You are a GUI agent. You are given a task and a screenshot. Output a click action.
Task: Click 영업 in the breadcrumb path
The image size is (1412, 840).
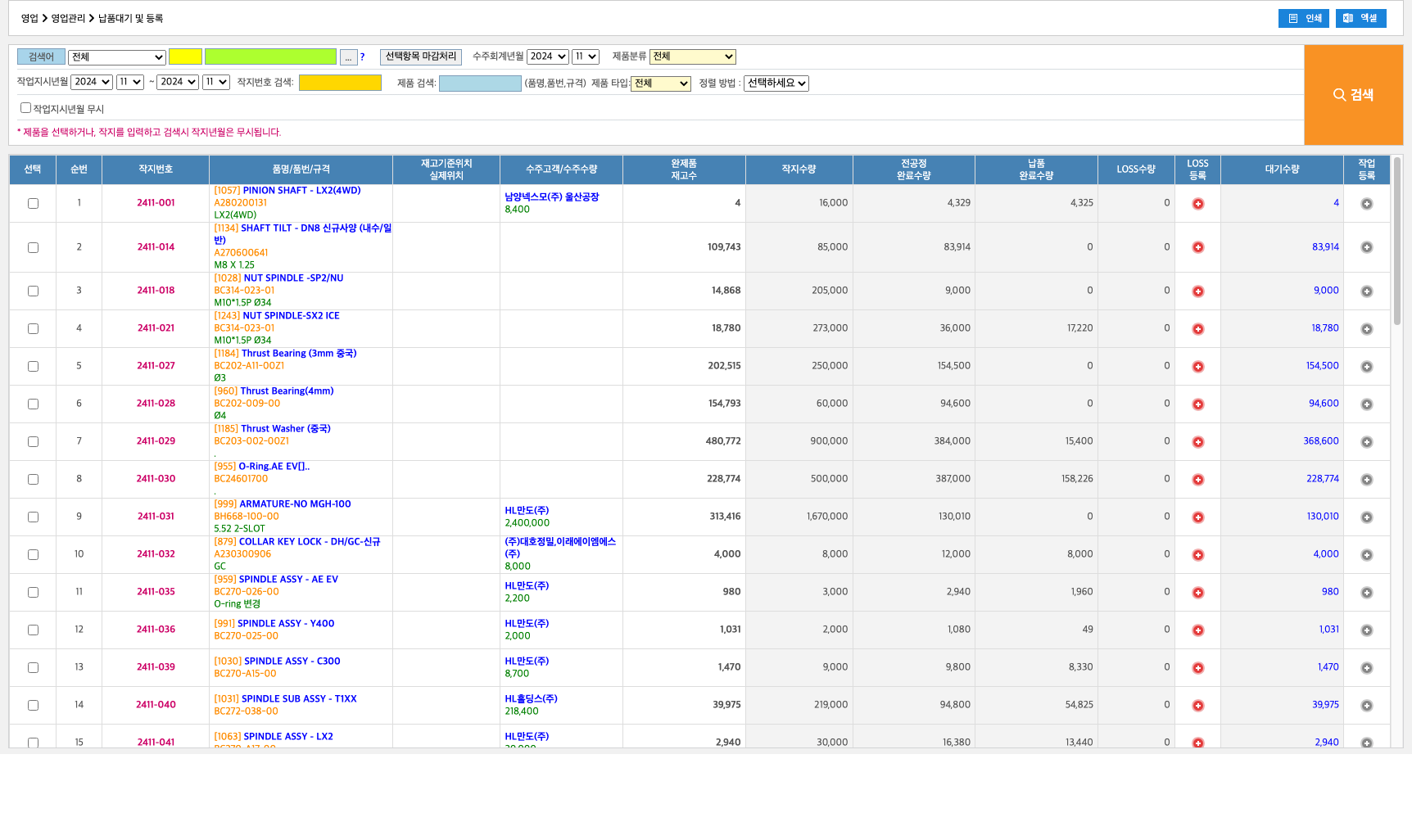[29, 18]
